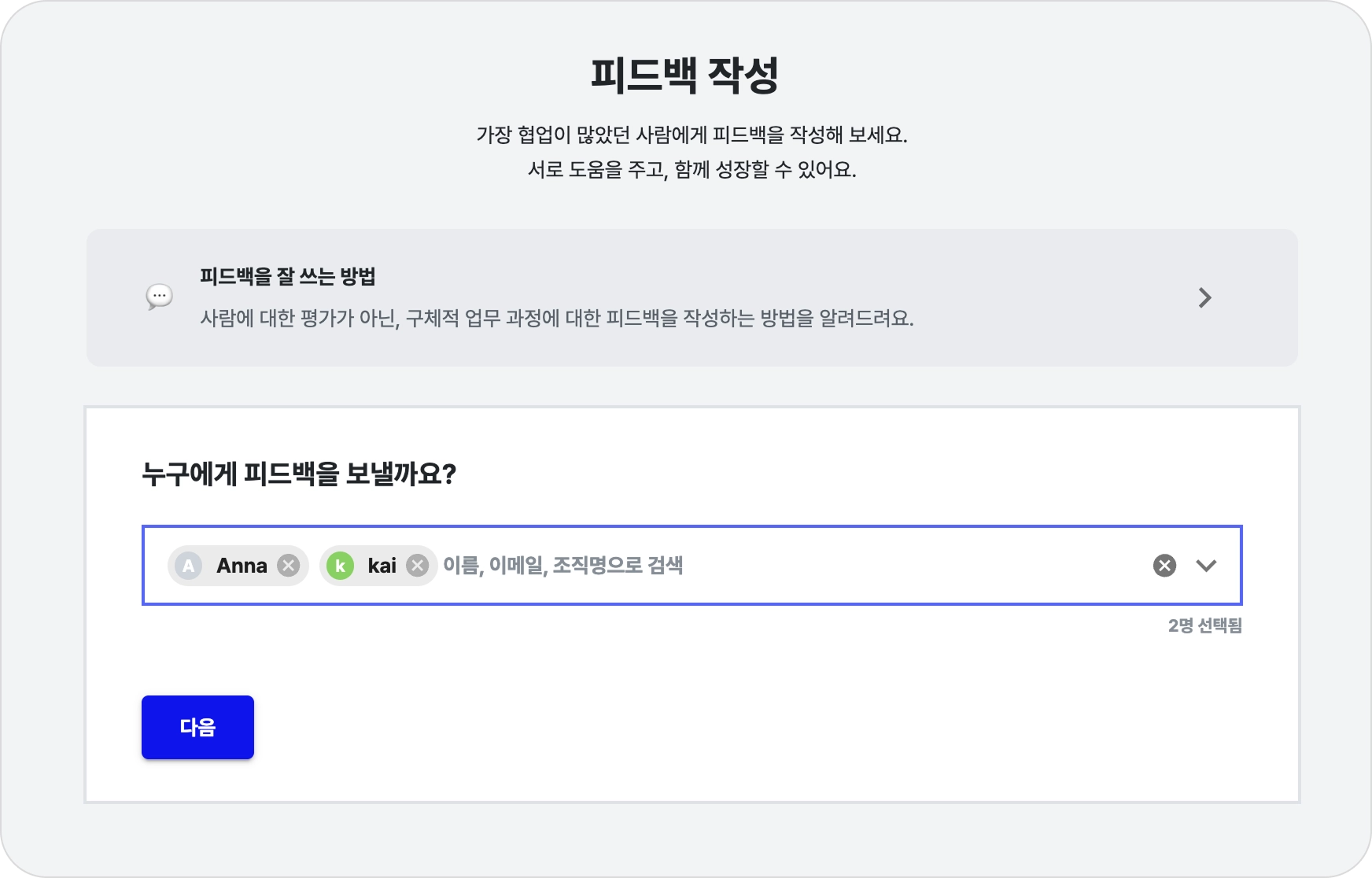Select the Anna name label in the chip
This screenshot has height=878, width=1372.
tap(242, 566)
